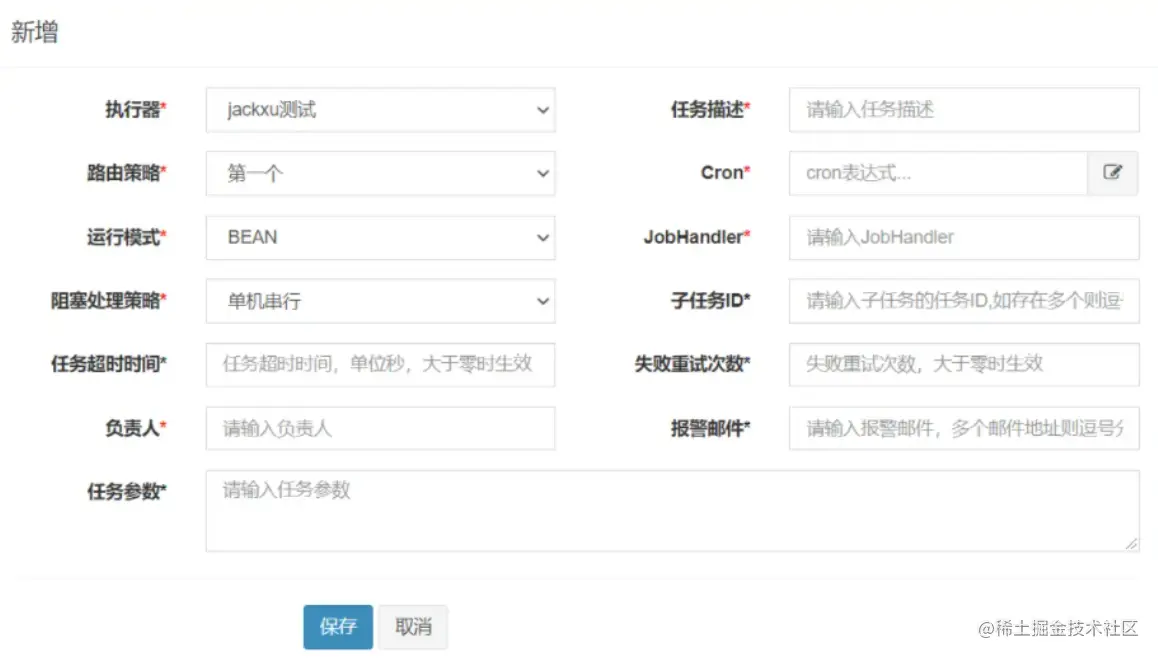Image resolution: width=1158 pixels, height=658 pixels.
Task: Click the 任务超时时间 label
Action: (109, 364)
